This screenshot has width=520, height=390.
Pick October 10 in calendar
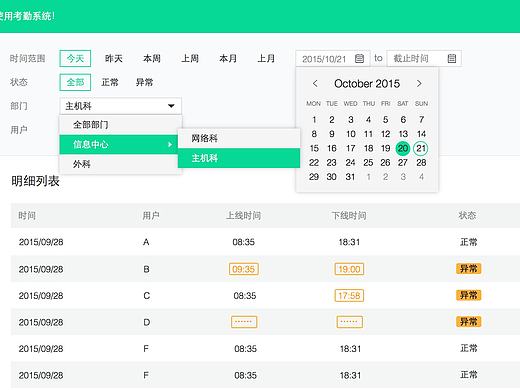(350, 134)
